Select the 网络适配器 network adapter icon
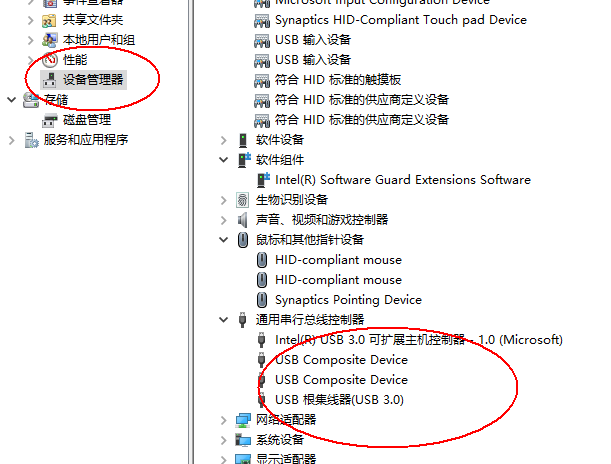Viewport: 611px width, 464px height. pos(243,420)
